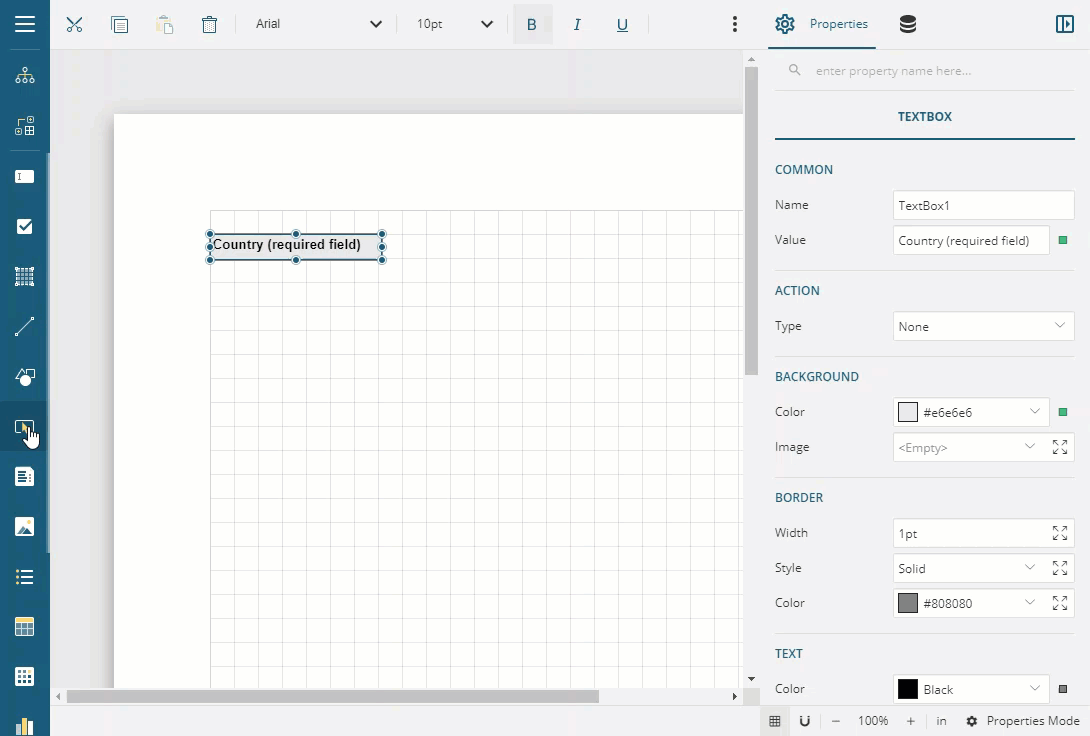1090x736 pixels.
Task: Switch to the Properties tab
Action: (x=822, y=24)
